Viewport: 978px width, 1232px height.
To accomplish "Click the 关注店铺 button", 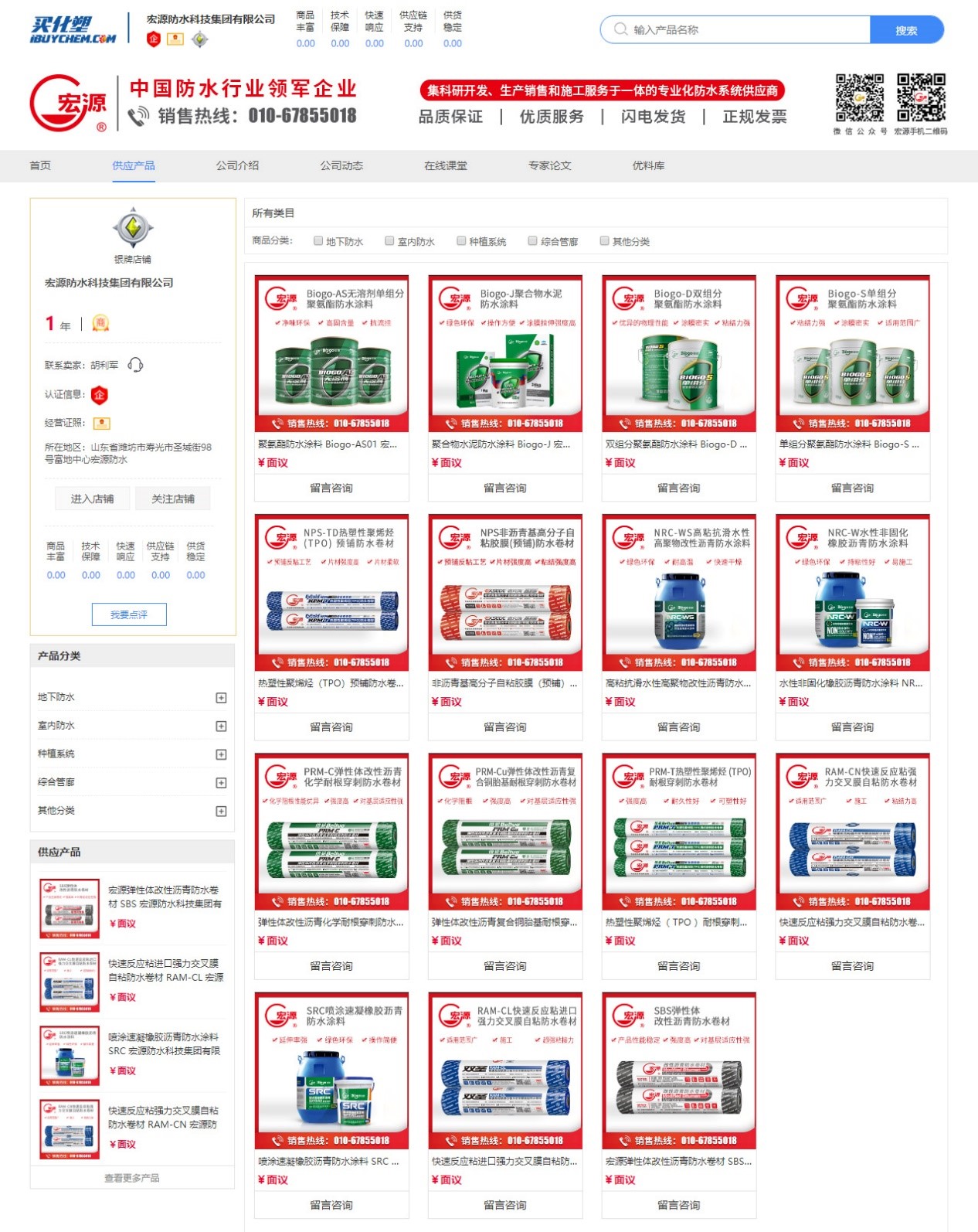I will [173, 499].
